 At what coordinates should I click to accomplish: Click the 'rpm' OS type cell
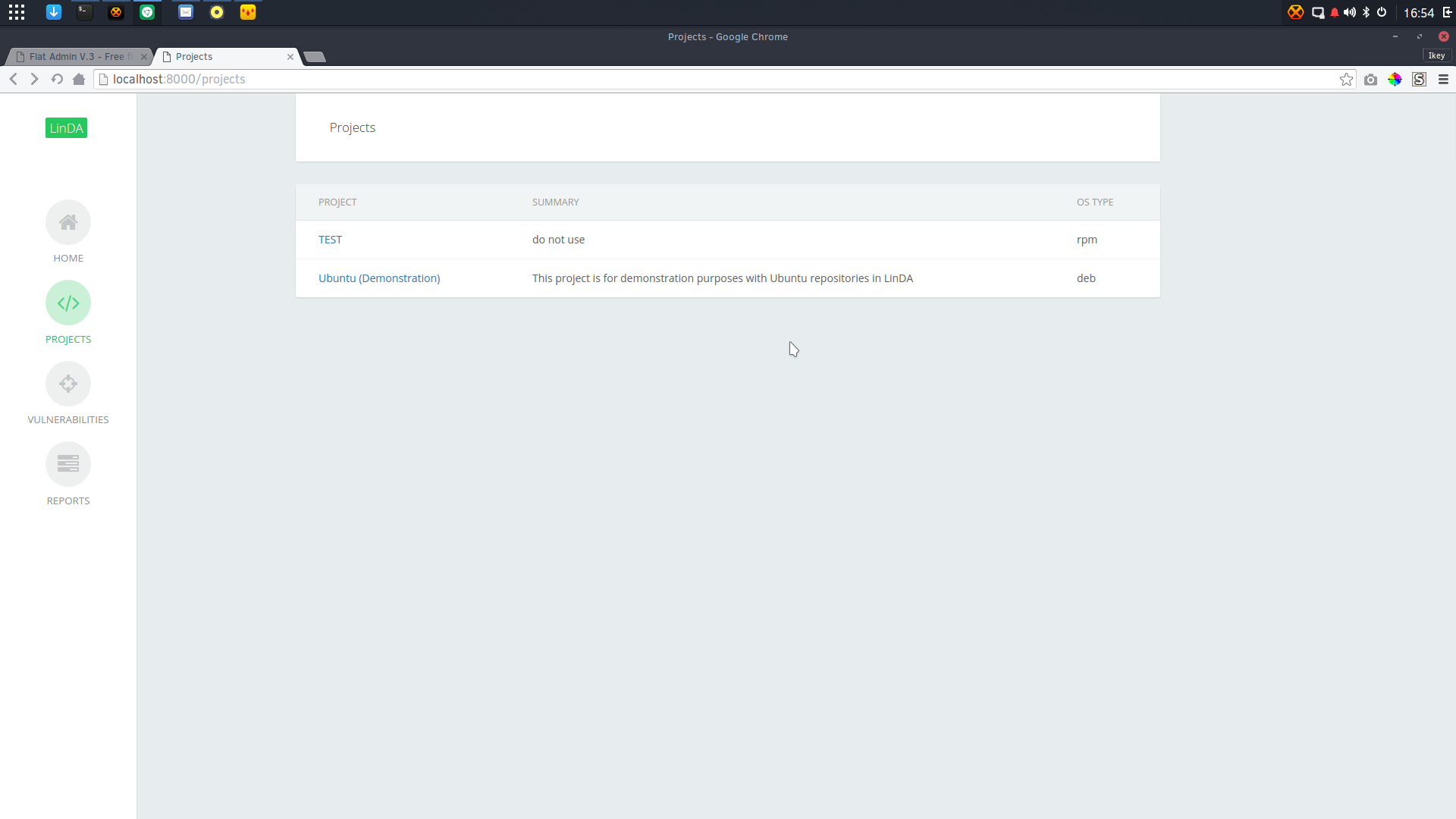coord(1087,240)
